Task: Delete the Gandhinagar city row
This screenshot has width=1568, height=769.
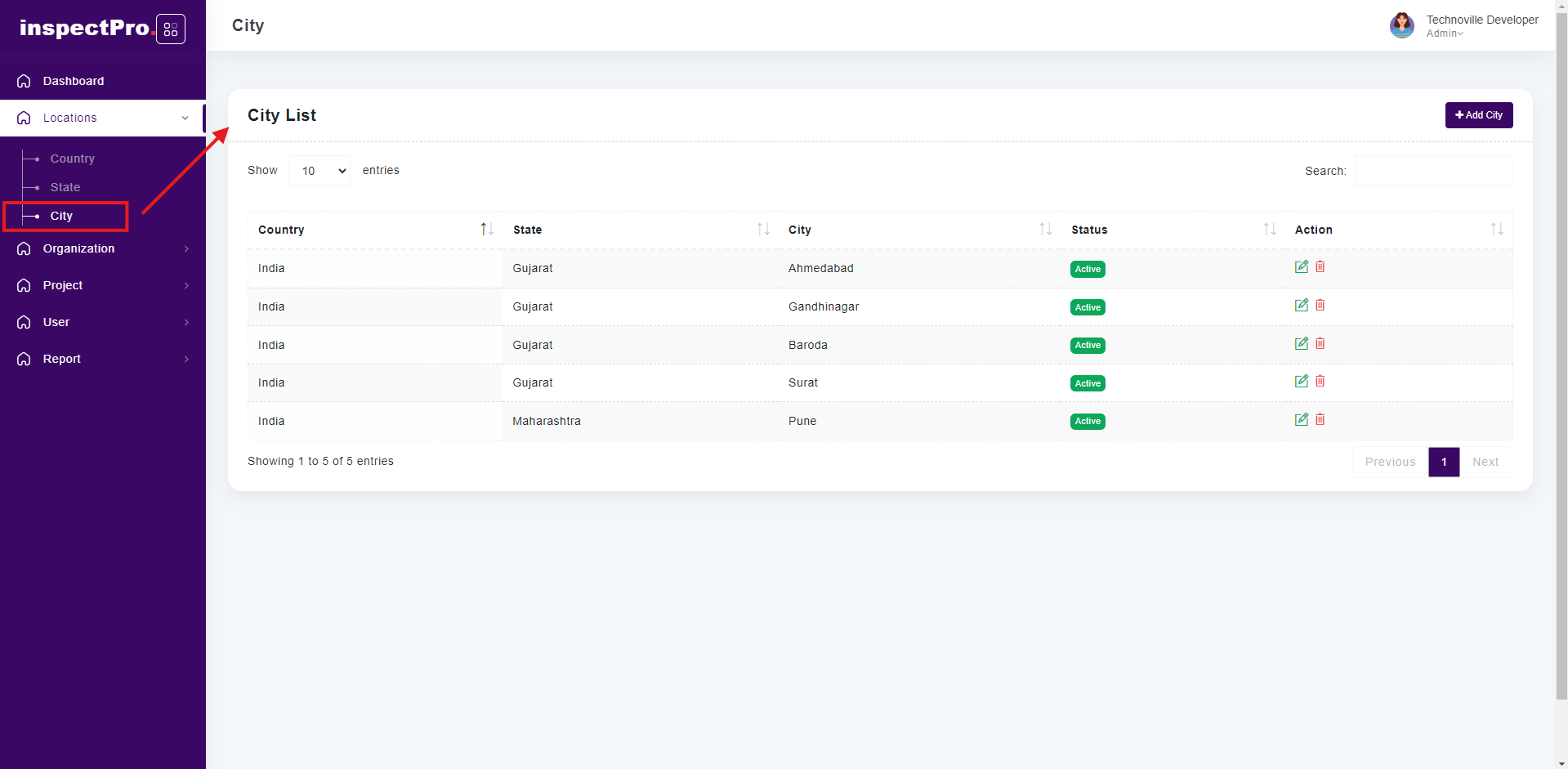Action: tap(1320, 305)
